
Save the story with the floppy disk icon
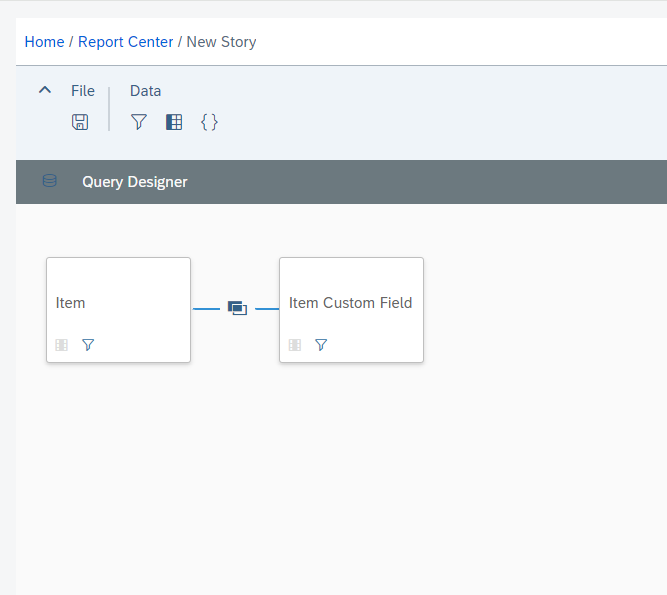point(80,122)
